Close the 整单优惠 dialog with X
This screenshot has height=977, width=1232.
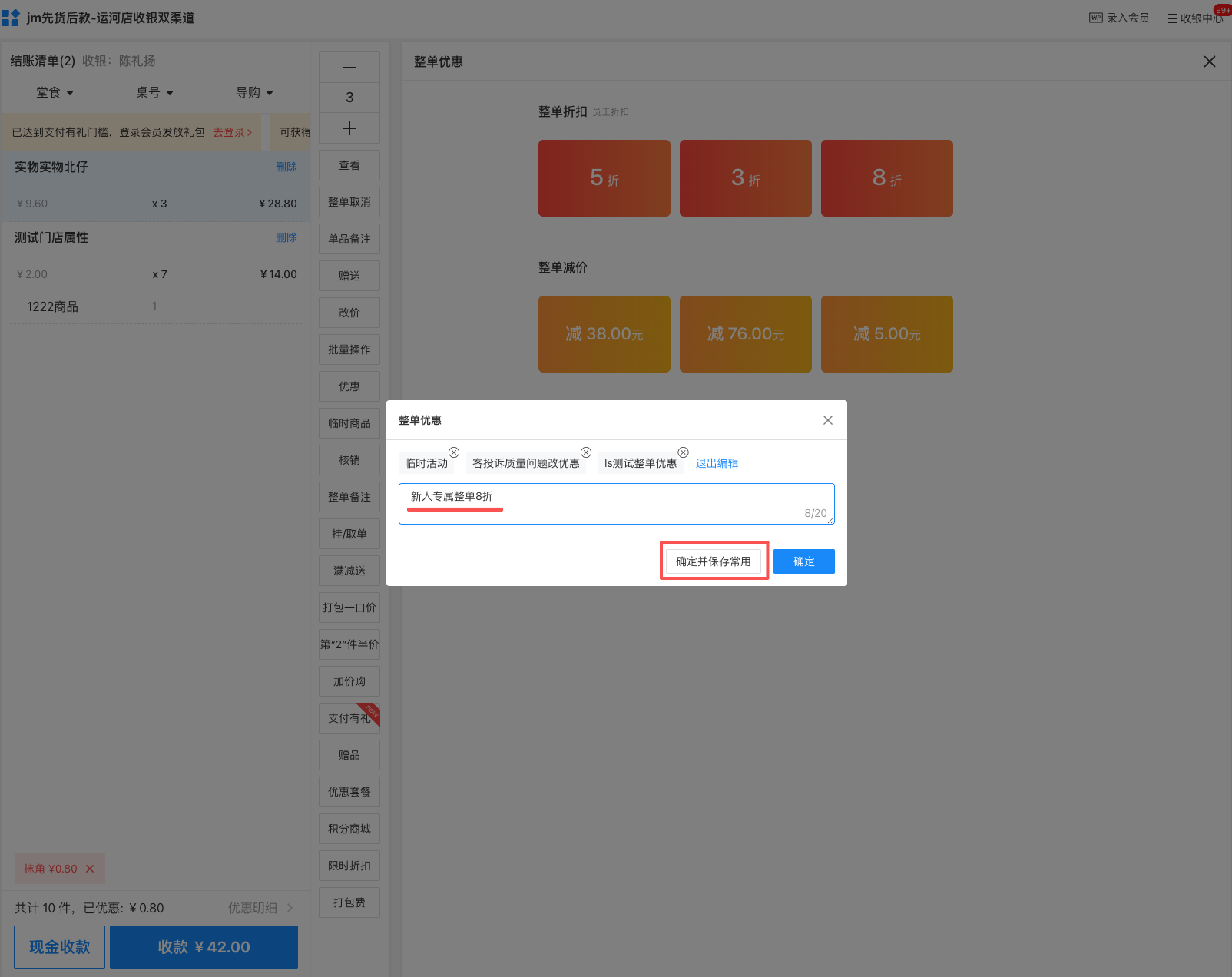point(827,420)
